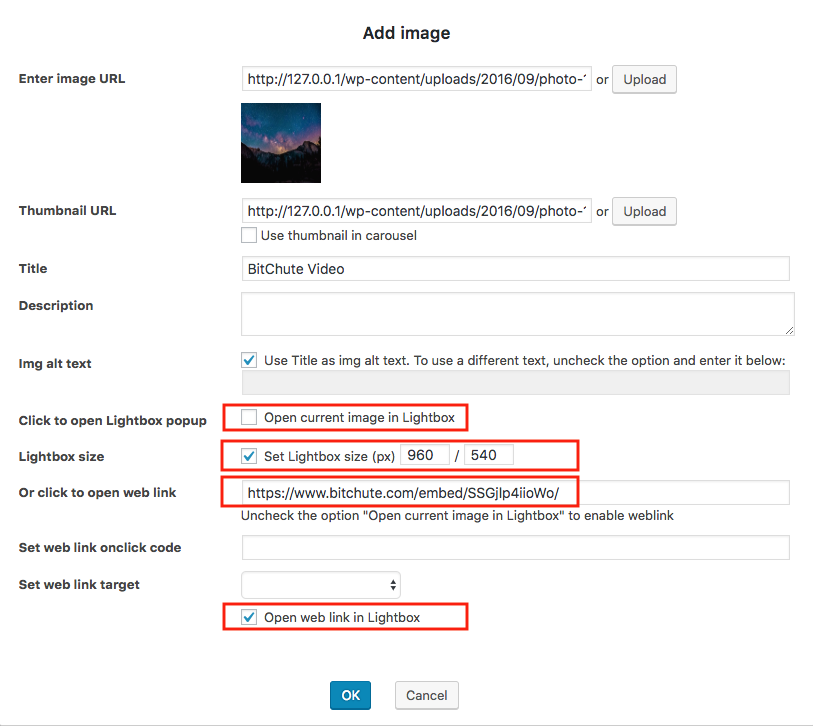Click Lightbox width field showing 960
813x726 pixels.
(x=425, y=456)
